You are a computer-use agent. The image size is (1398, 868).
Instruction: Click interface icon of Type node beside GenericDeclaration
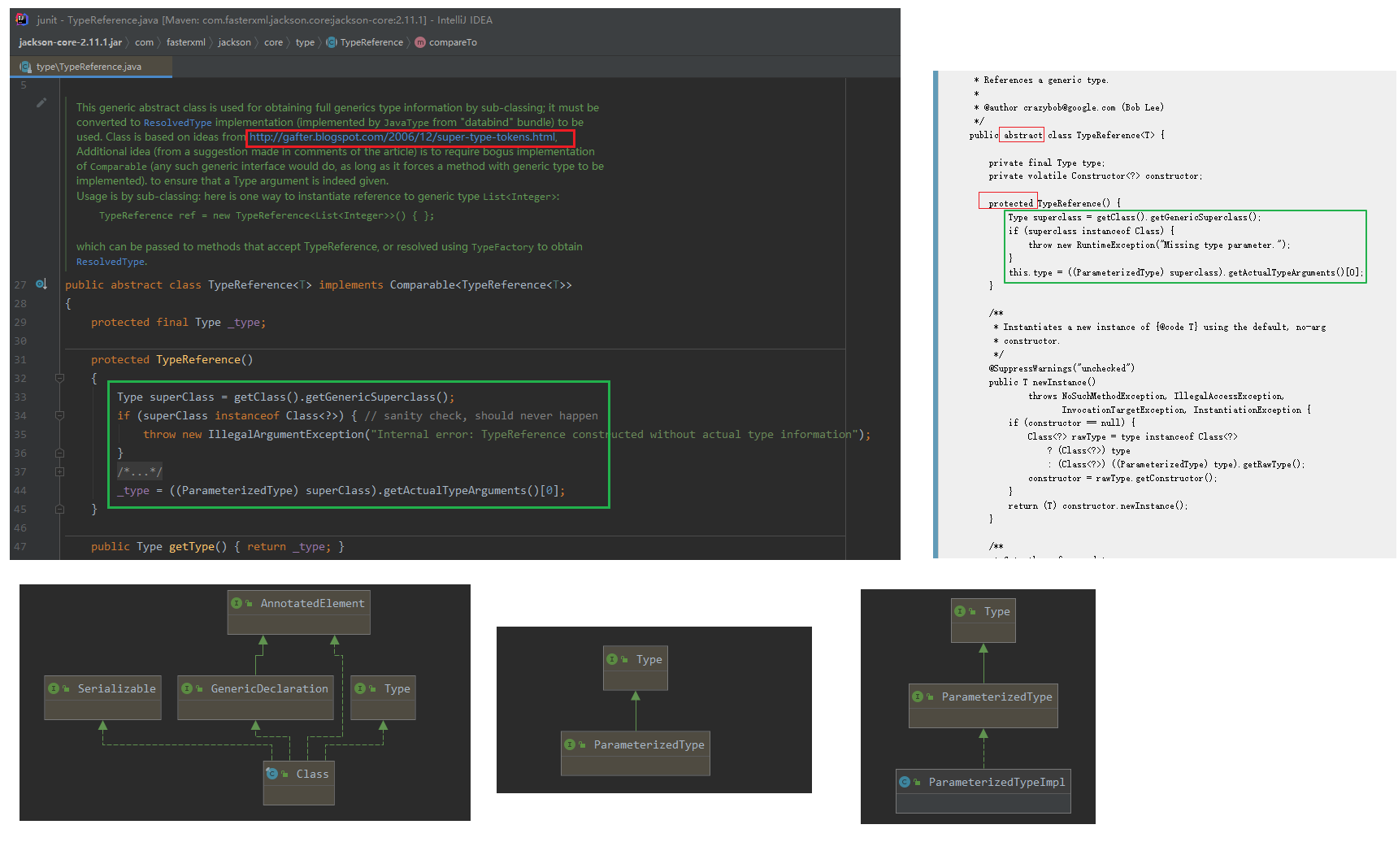pyautogui.click(x=360, y=688)
